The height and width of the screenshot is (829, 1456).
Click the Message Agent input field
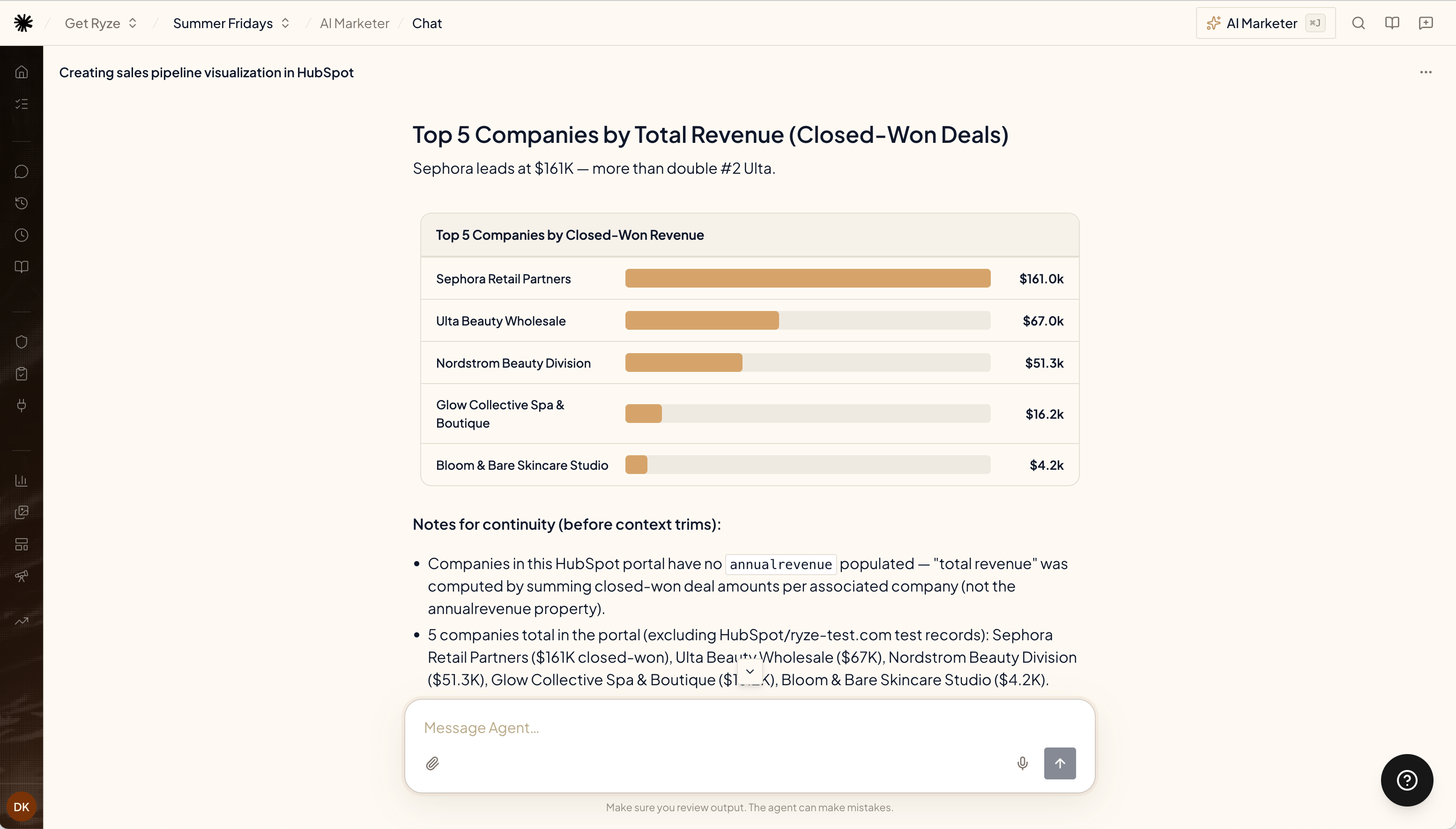tap(750, 728)
